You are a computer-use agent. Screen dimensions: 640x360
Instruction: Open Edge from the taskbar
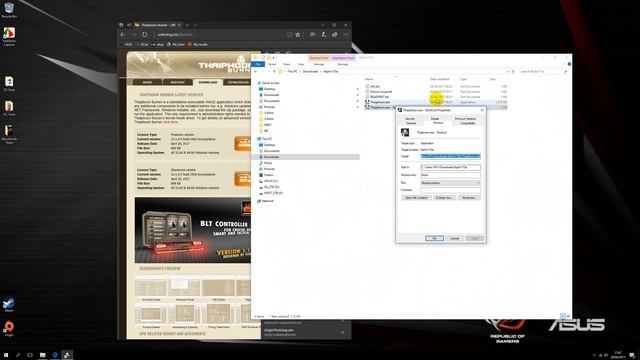coord(55,355)
